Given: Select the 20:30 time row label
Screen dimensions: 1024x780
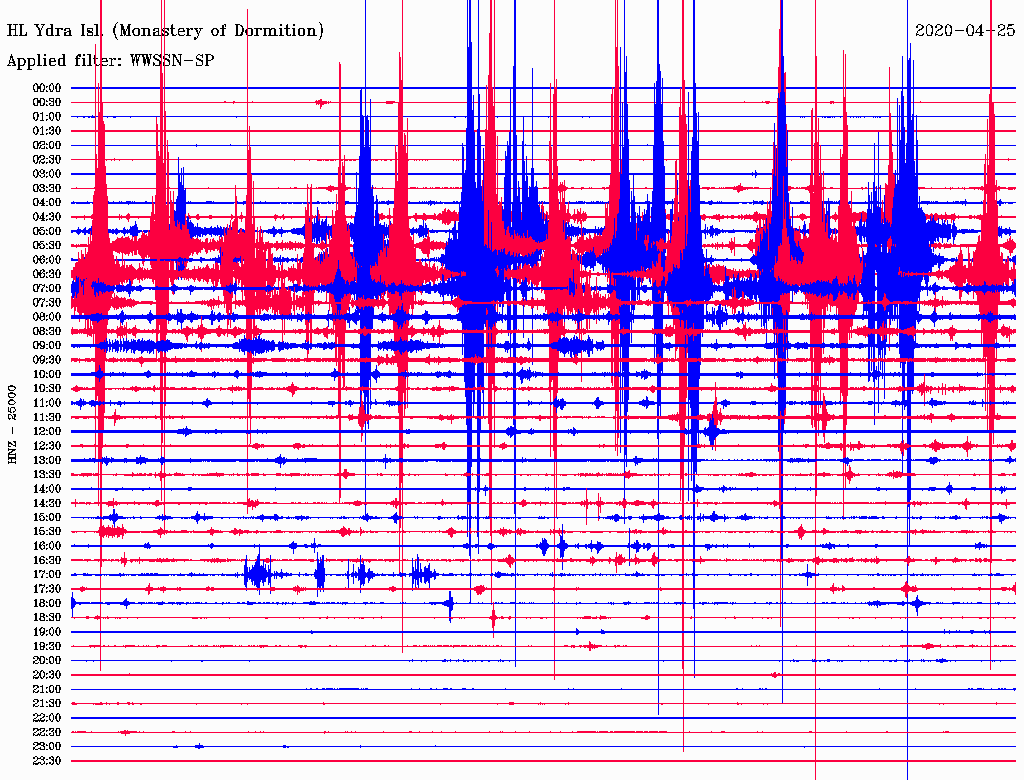Looking at the screenshot, I should point(47,675).
